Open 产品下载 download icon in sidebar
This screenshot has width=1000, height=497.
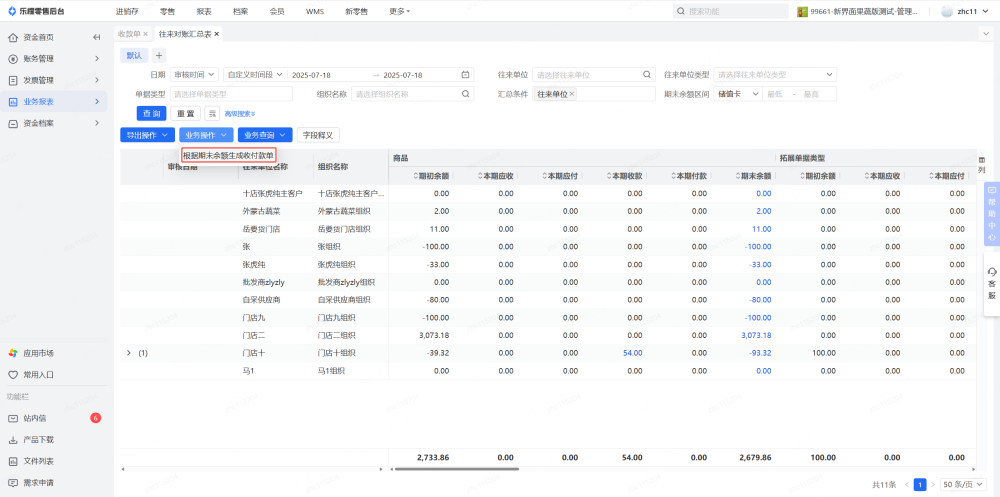coord(13,440)
